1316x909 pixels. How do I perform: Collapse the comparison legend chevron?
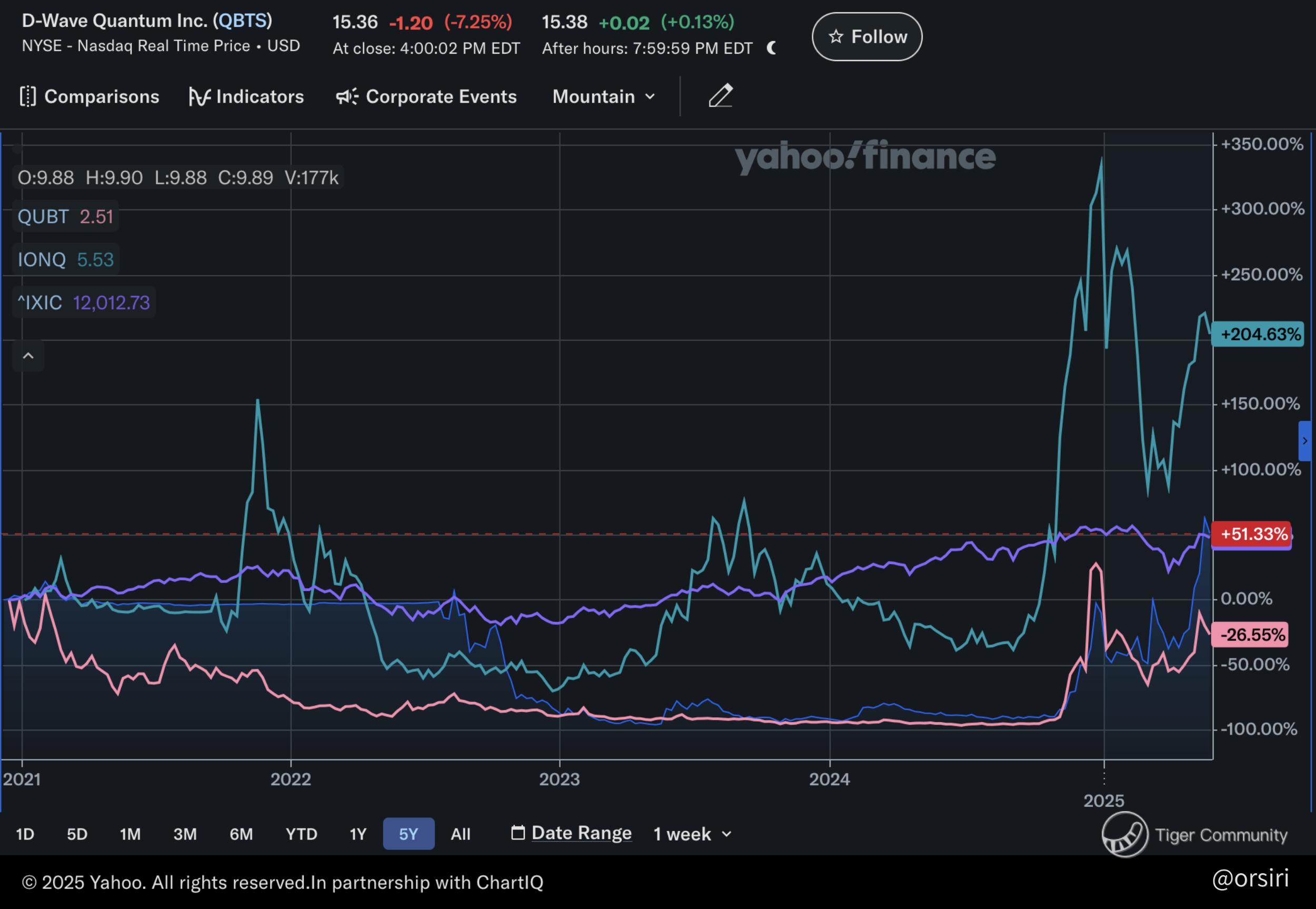coord(28,356)
